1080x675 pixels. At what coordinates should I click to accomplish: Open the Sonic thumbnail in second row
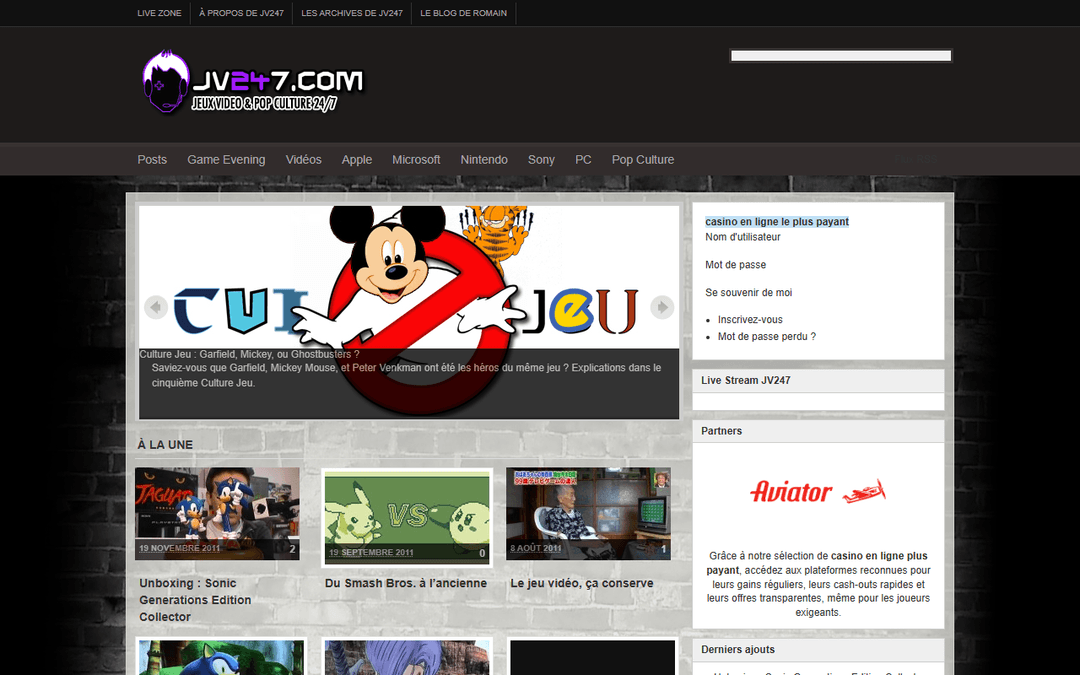(x=221, y=657)
